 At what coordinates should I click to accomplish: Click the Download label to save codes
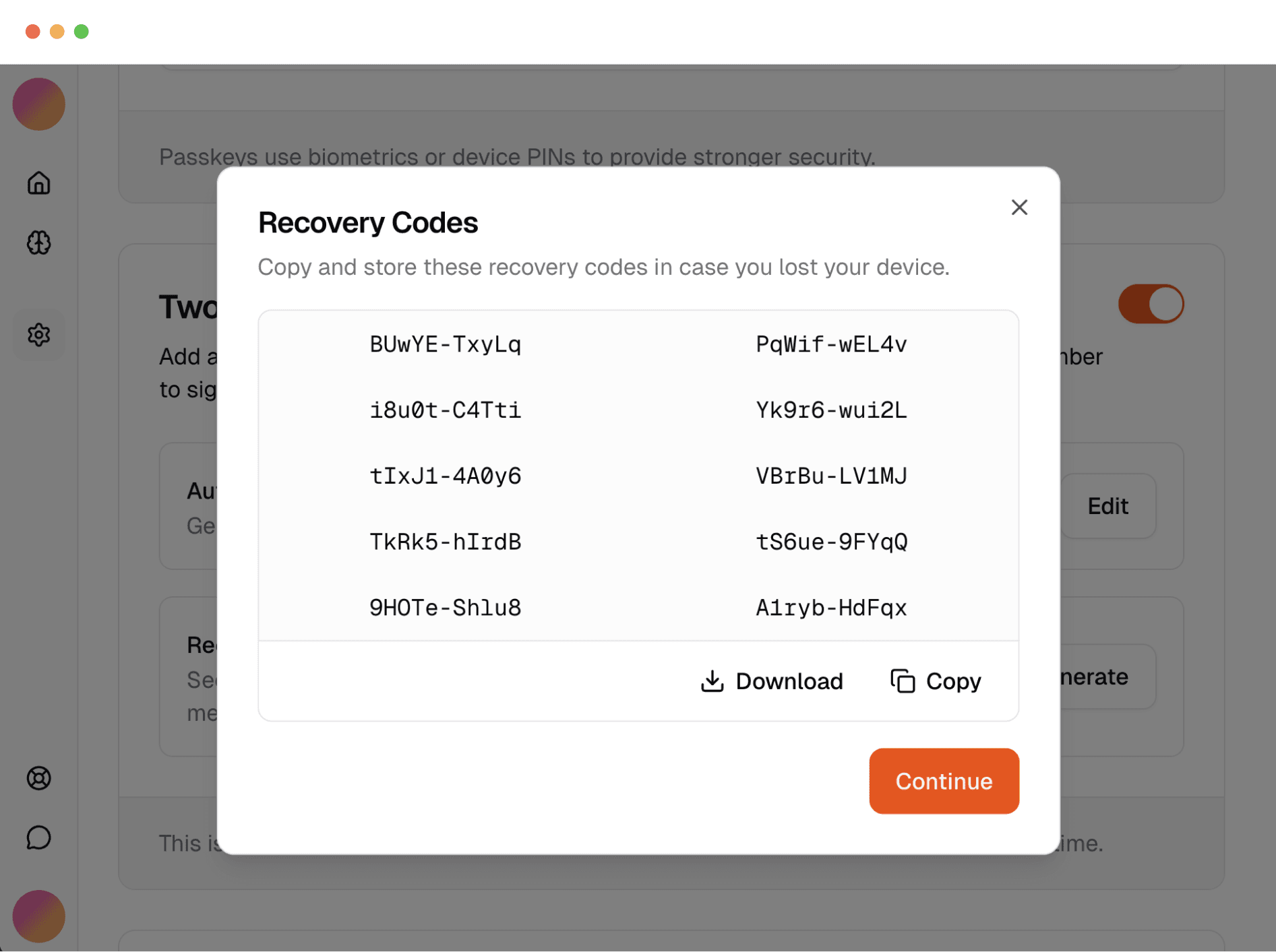[x=790, y=681]
